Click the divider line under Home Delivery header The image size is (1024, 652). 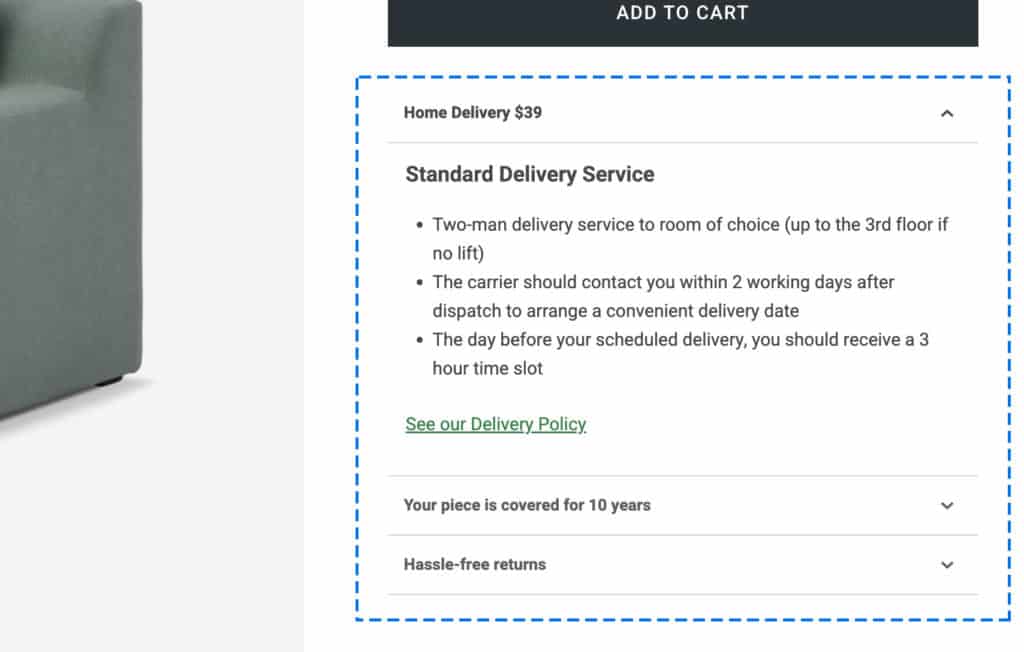point(682,142)
